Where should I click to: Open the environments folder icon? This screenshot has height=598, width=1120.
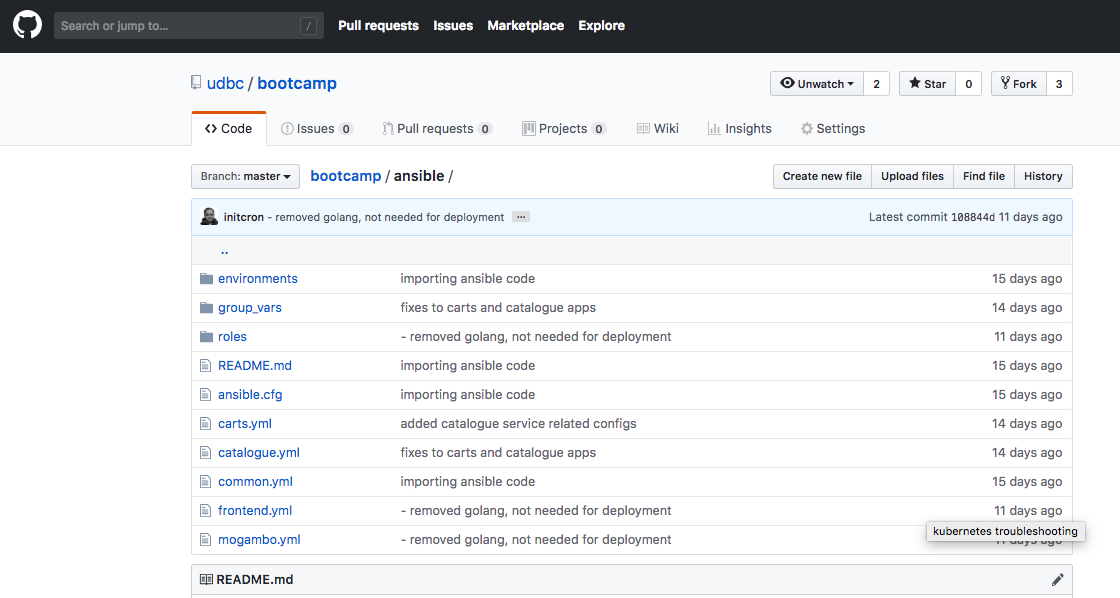pos(206,279)
